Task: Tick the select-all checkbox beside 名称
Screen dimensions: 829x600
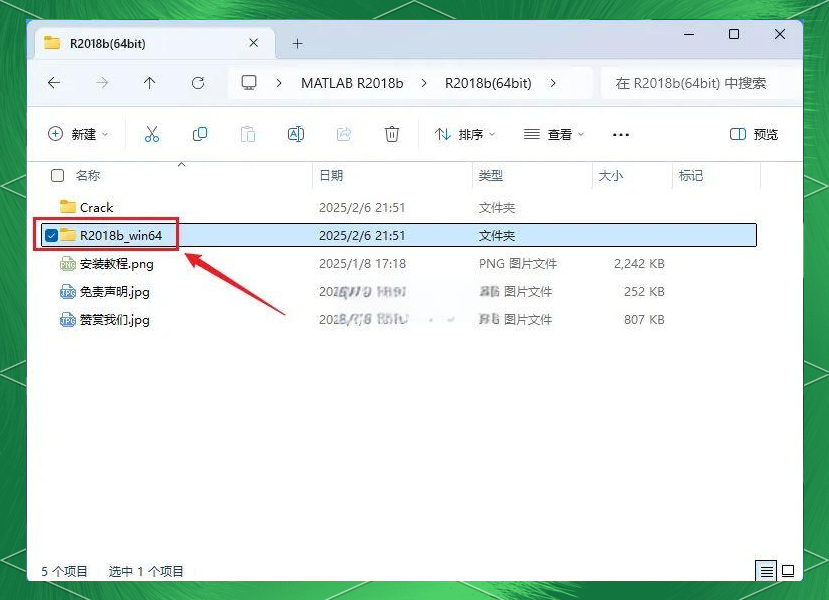Action: click(57, 176)
